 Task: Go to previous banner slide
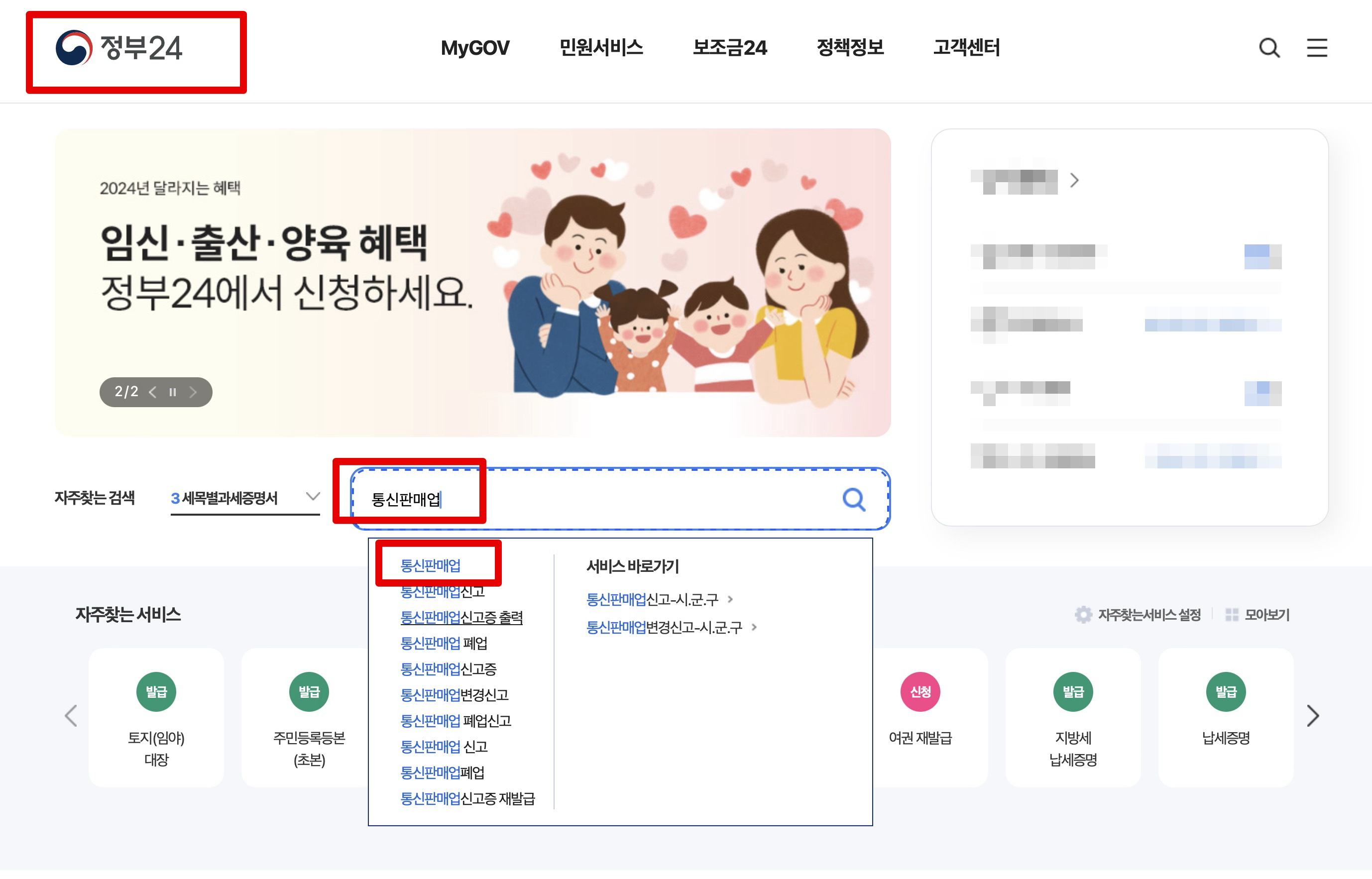[152, 392]
